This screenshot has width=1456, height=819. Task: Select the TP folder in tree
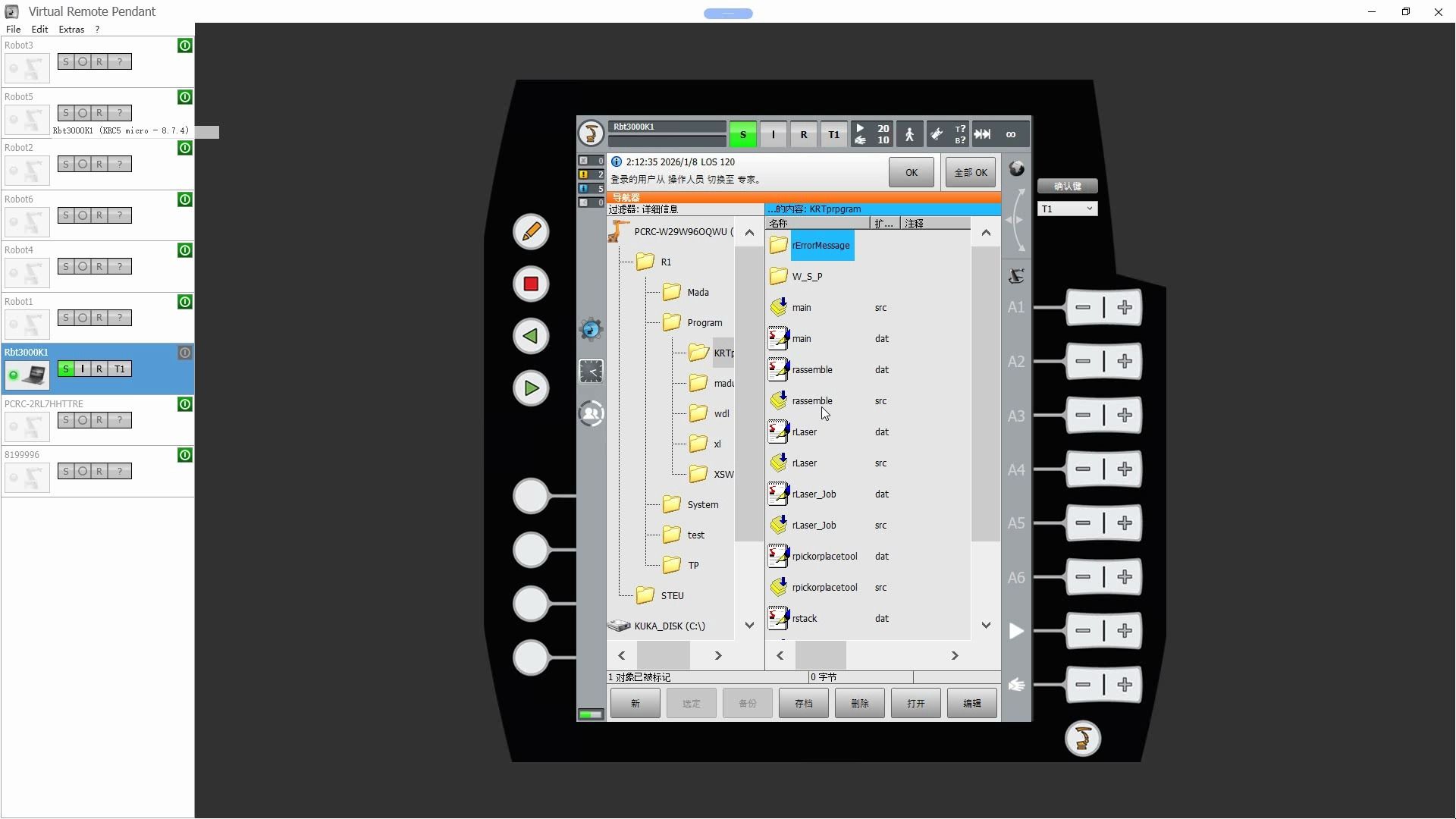682,565
